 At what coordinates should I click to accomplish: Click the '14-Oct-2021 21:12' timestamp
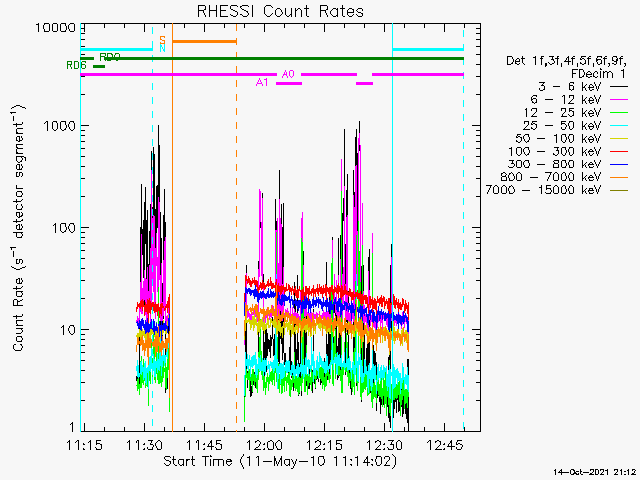[x=595, y=472]
